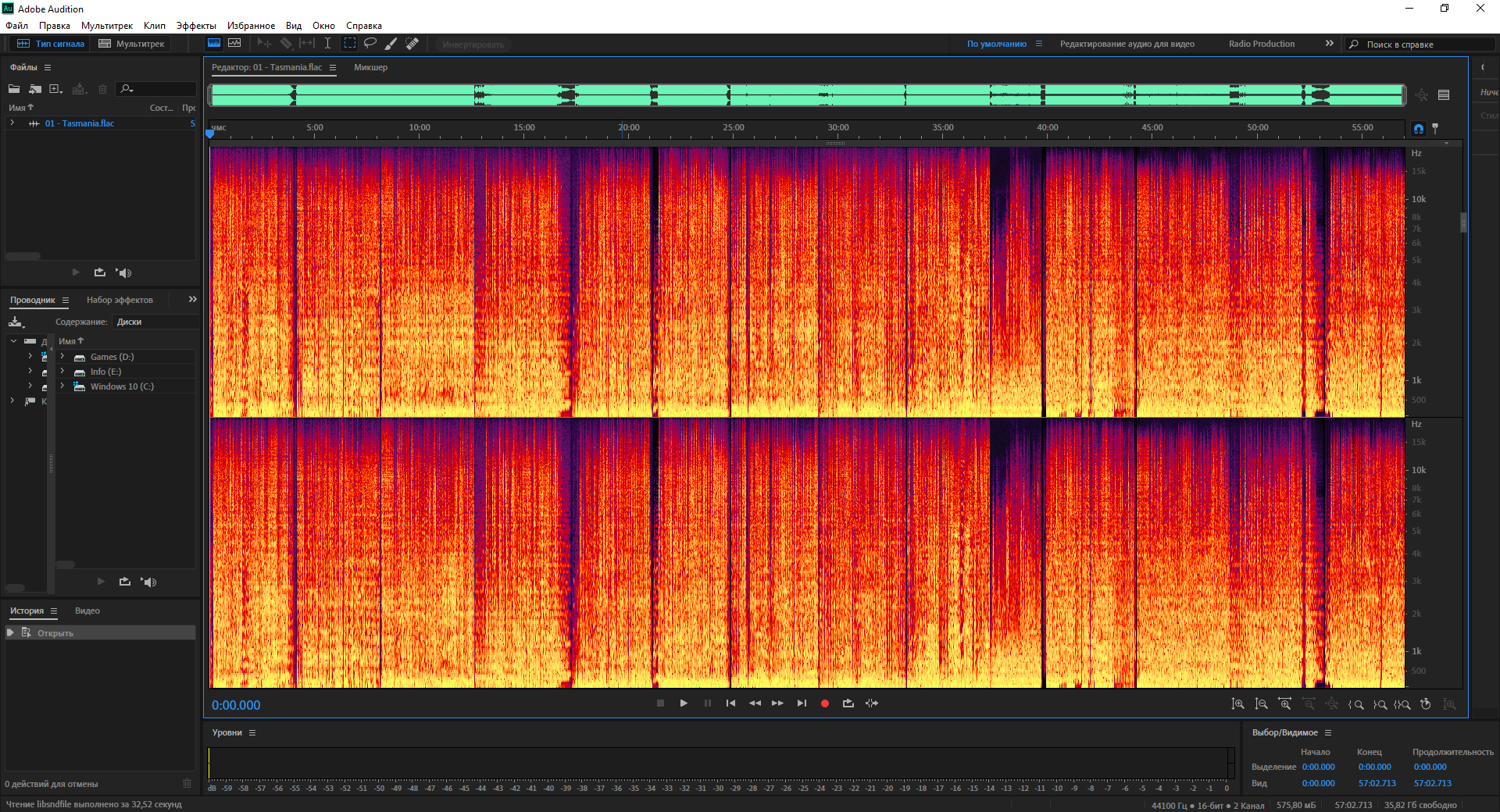The image size is (1500, 812).
Task: Select the Lasso Selection tool
Action: (370, 44)
